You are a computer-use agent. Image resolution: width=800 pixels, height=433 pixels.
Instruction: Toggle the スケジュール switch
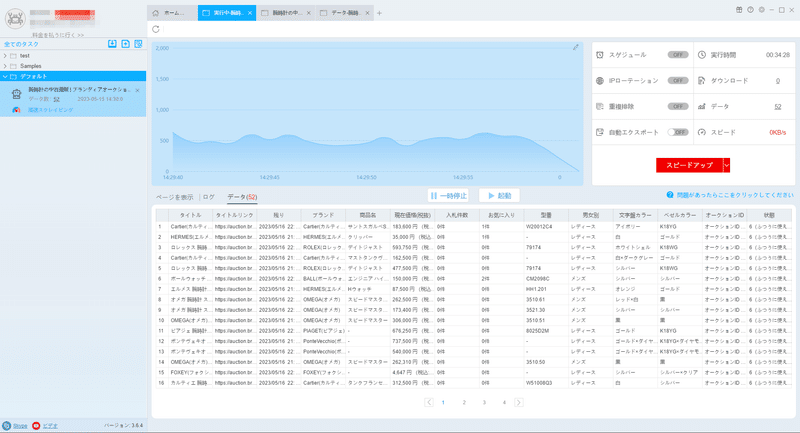(678, 55)
